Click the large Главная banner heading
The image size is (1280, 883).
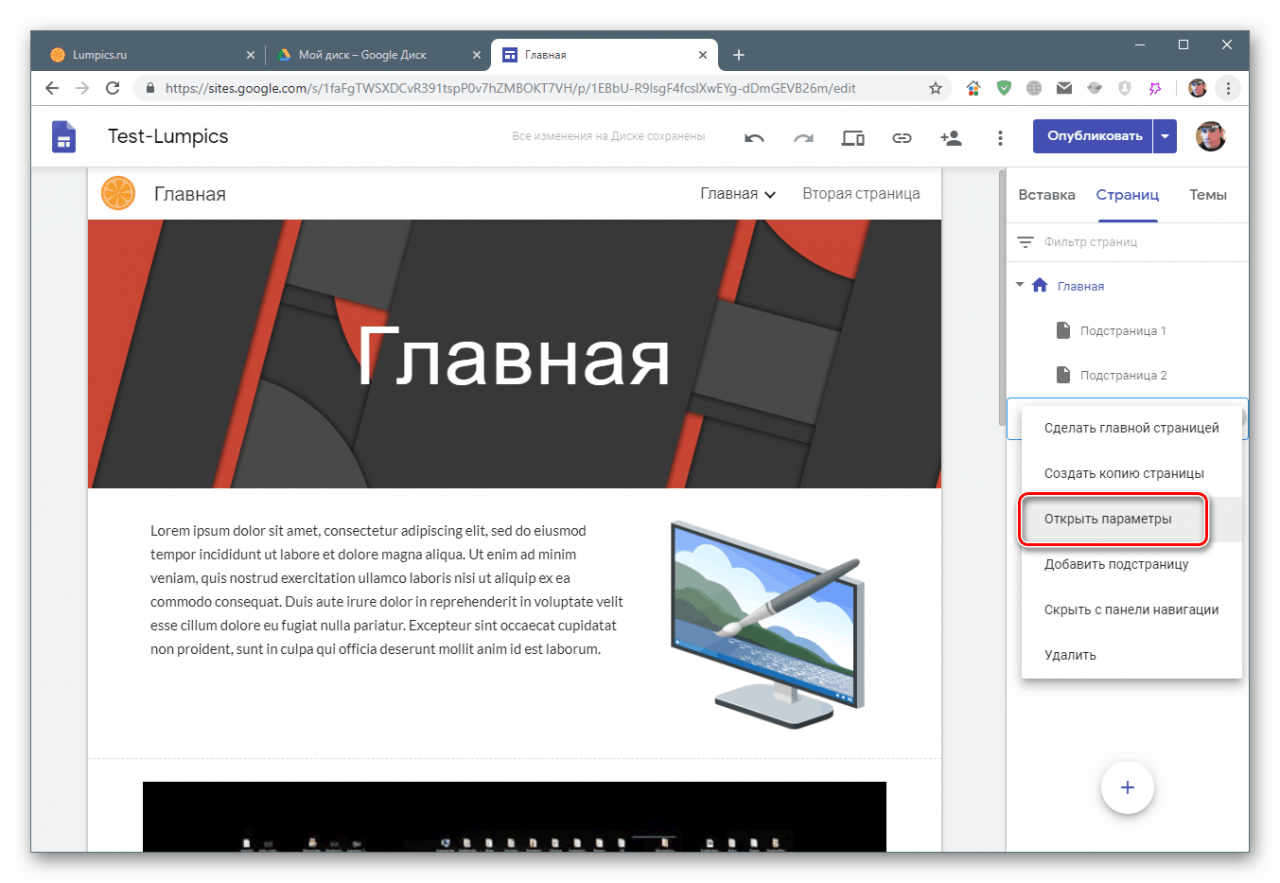513,356
